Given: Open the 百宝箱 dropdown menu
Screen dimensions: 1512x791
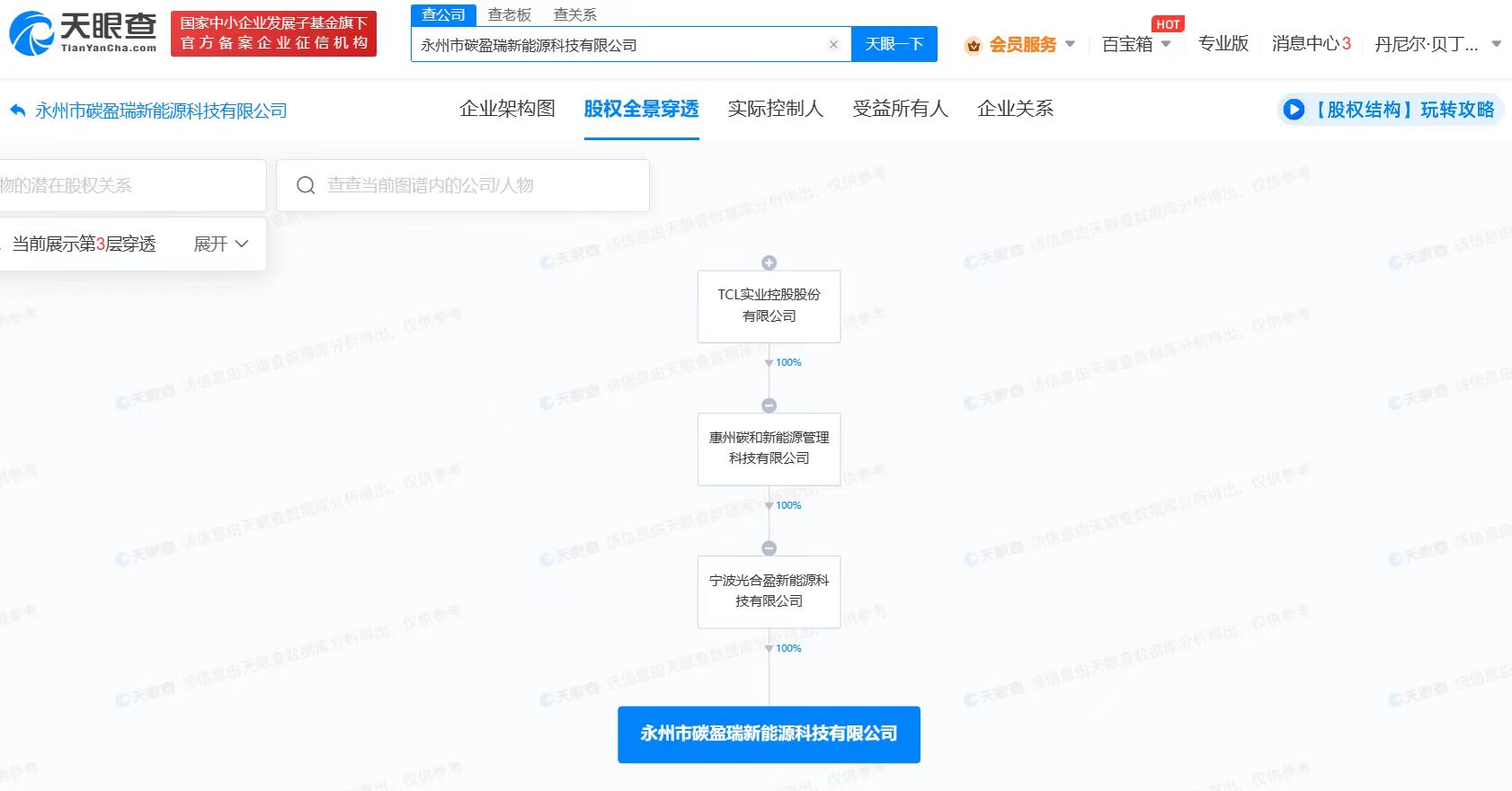Looking at the screenshot, I should coord(1136,44).
